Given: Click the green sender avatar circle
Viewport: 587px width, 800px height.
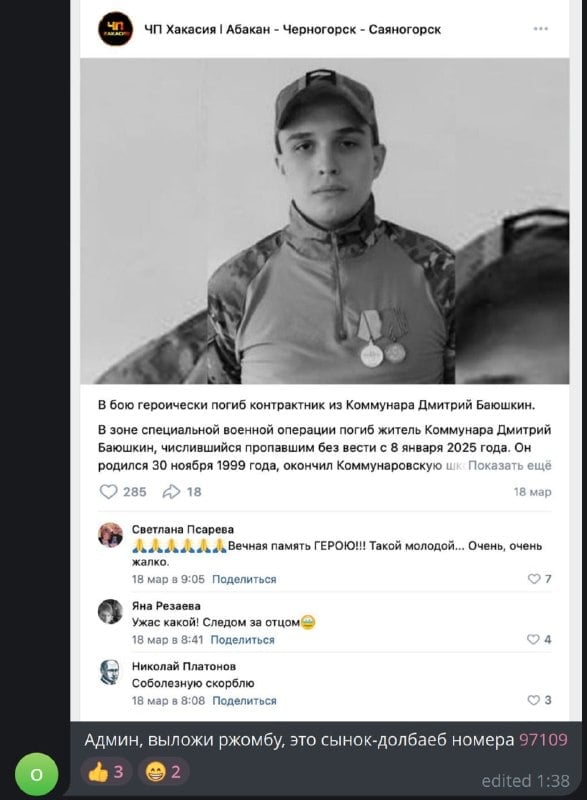Looking at the screenshot, I should (36, 774).
